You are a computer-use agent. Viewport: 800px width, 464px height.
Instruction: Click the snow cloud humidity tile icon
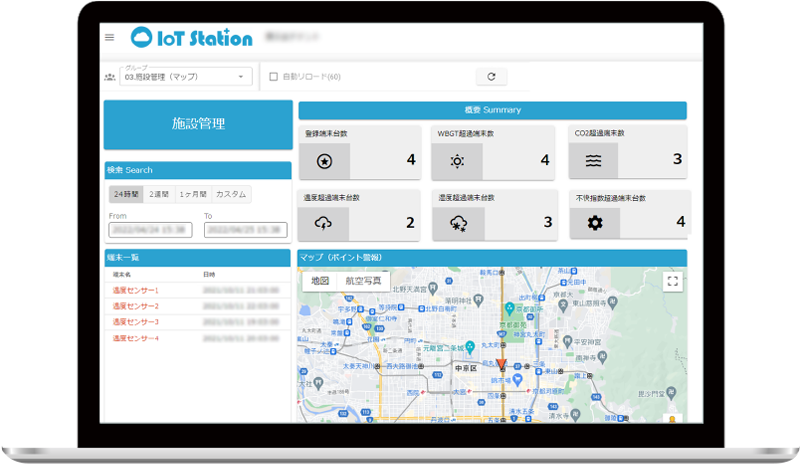[458, 223]
